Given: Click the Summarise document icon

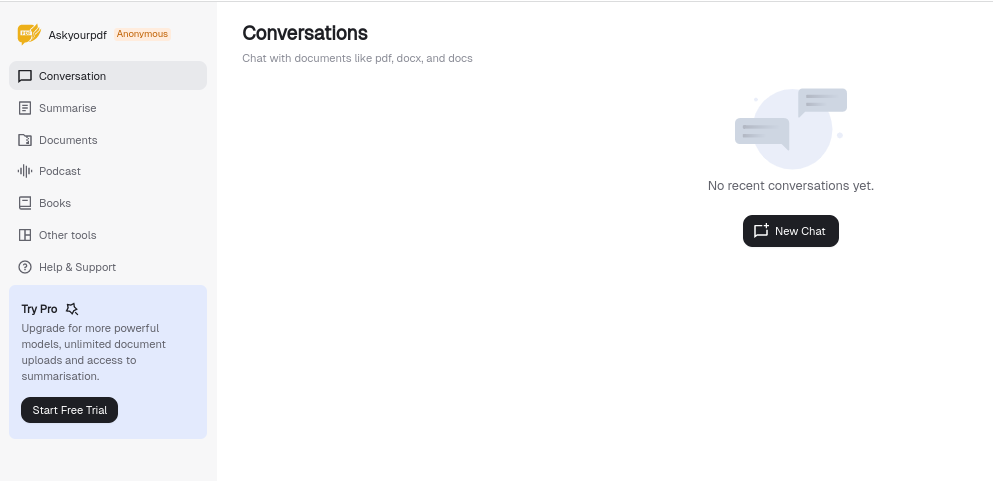Looking at the screenshot, I should pos(25,108).
